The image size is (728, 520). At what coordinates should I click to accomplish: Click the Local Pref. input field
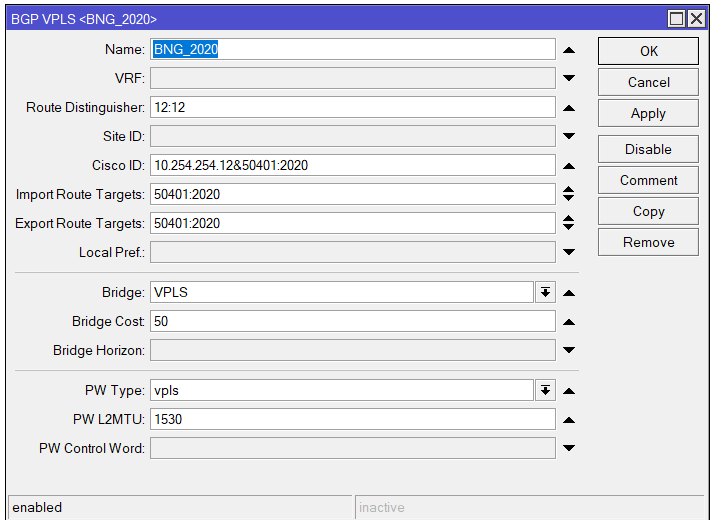pyautogui.click(x=353, y=252)
